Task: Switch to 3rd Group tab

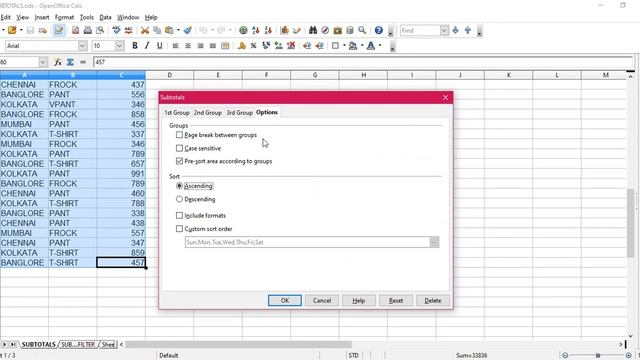Action: pyautogui.click(x=240, y=112)
